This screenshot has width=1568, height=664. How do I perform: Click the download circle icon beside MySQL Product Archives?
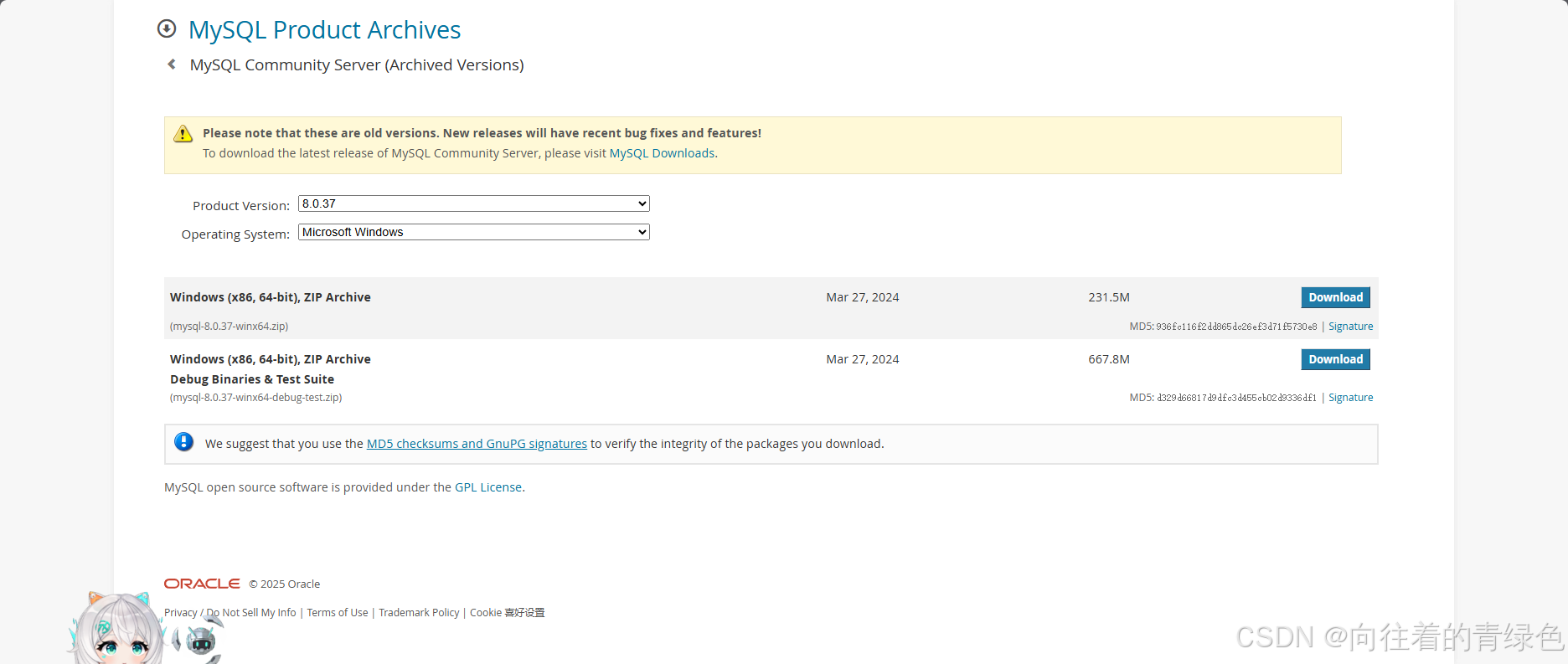pyautogui.click(x=167, y=29)
